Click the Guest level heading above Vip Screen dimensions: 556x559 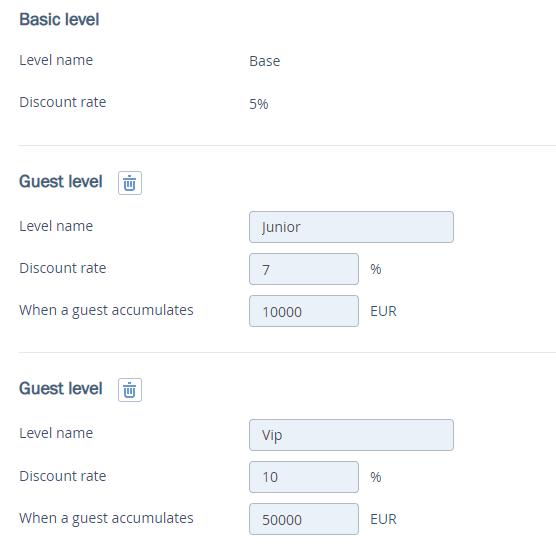pyautogui.click(x=61, y=388)
